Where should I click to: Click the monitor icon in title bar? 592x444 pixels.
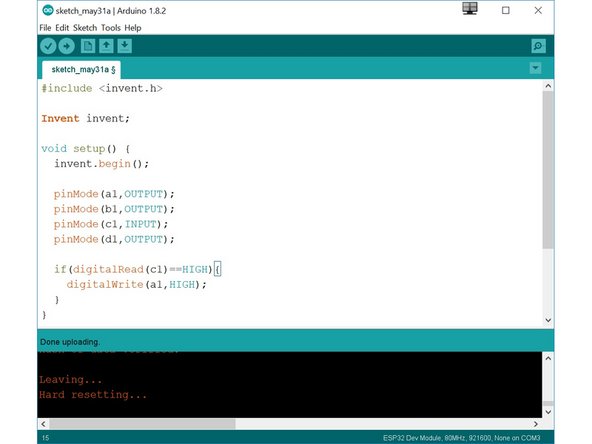pos(470,9)
